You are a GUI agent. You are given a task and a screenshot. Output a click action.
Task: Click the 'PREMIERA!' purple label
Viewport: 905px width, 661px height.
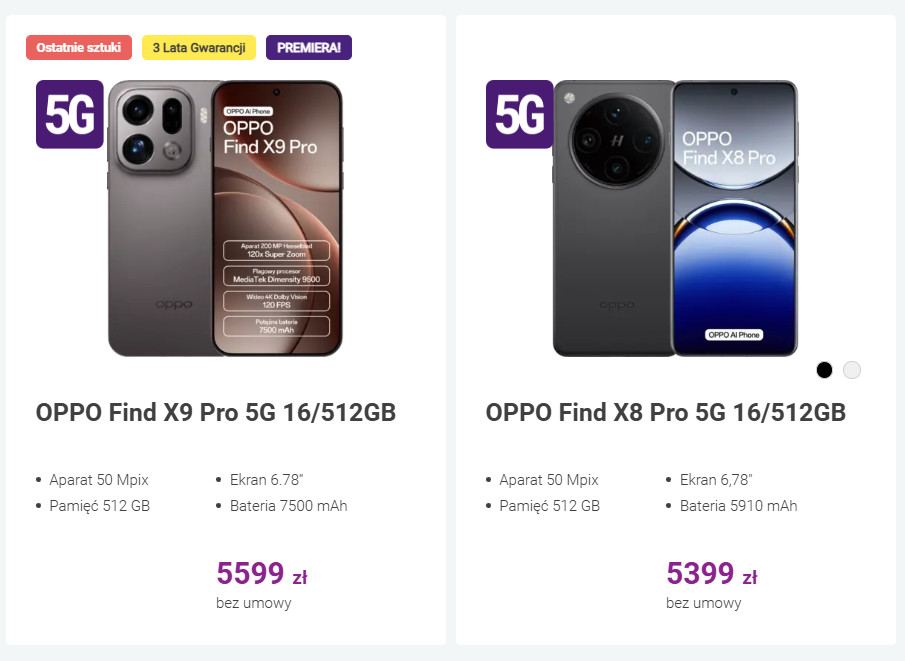309,47
